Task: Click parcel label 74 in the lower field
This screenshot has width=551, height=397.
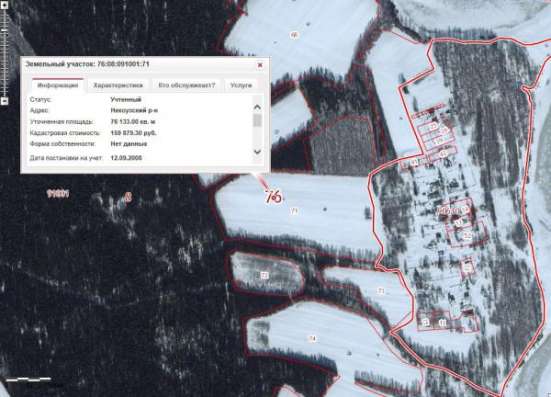Action: coord(312,338)
